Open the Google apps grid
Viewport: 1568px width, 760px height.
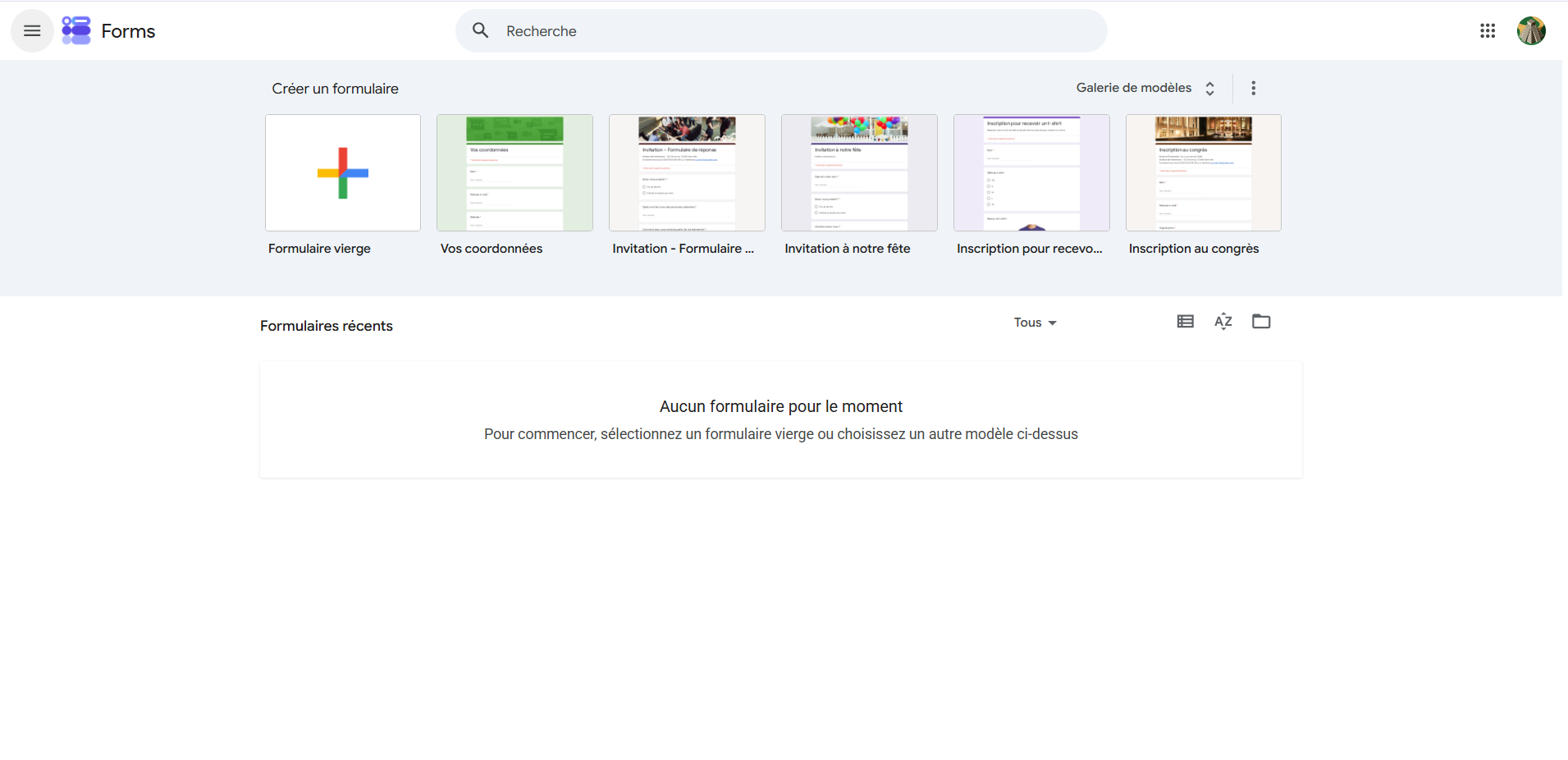click(1488, 31)
